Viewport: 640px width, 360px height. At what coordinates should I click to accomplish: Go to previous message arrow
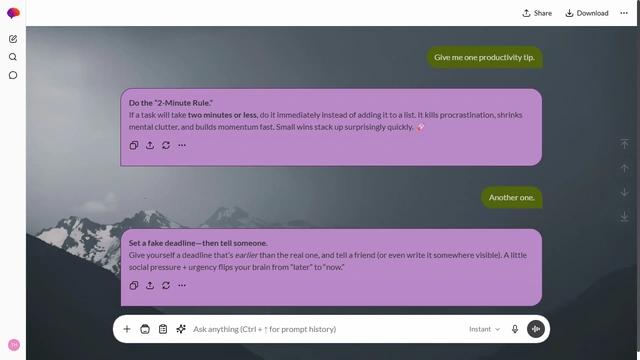624,168
